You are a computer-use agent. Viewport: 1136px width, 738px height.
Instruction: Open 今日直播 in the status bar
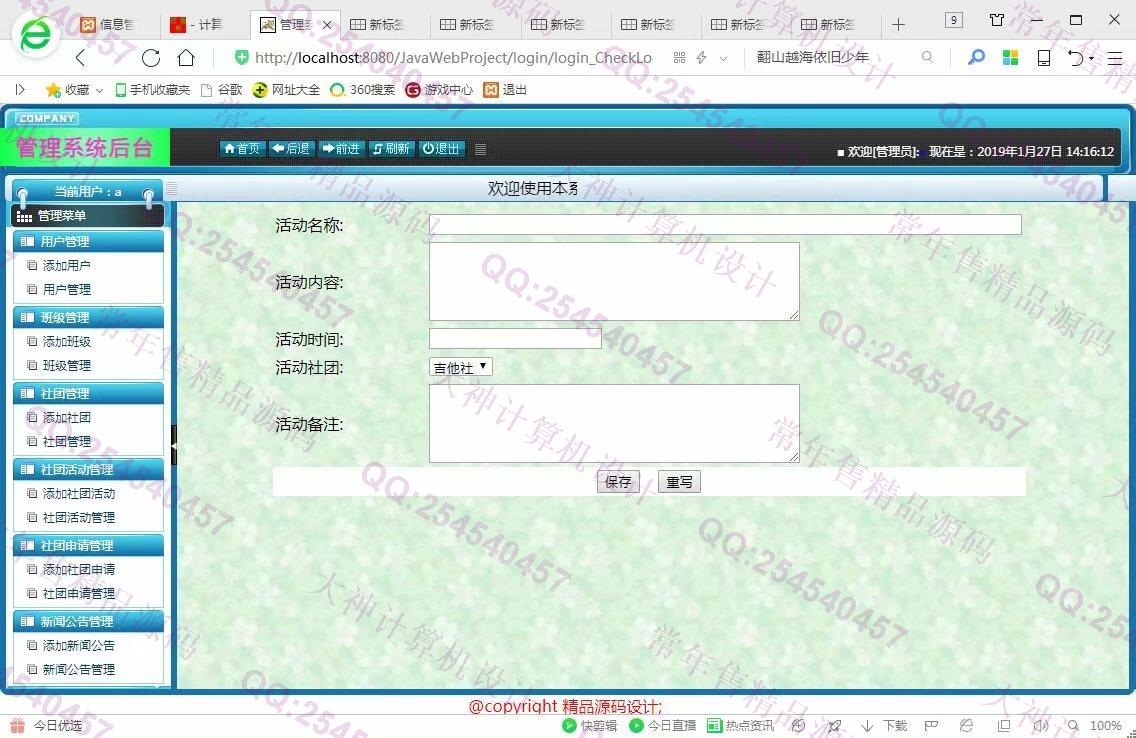pyautogui.click(x=663, y=725)
